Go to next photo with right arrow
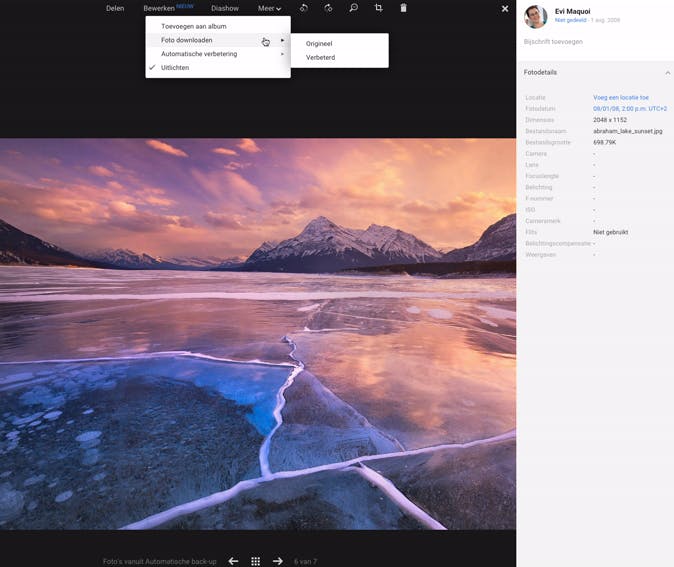Image resolution: width=674 pixels, height=567 pixels. click(278, 561)
